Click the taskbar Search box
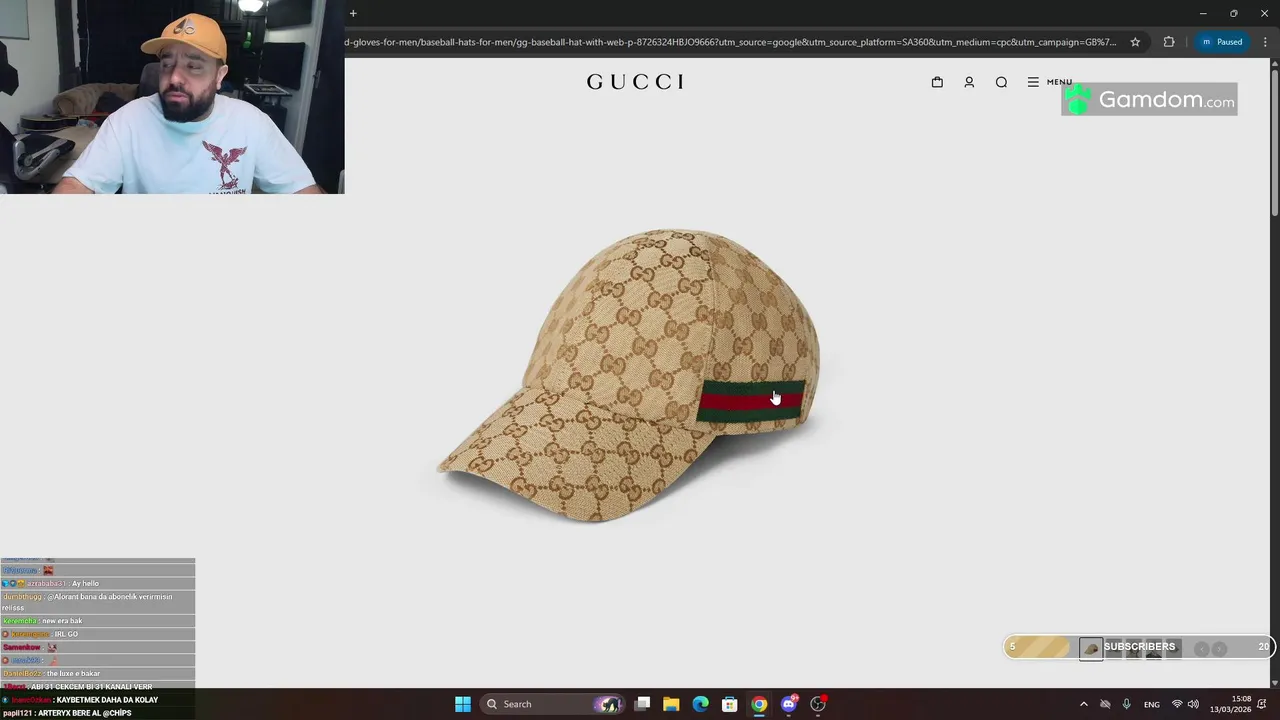1280x720 pixels. [552, 704]
